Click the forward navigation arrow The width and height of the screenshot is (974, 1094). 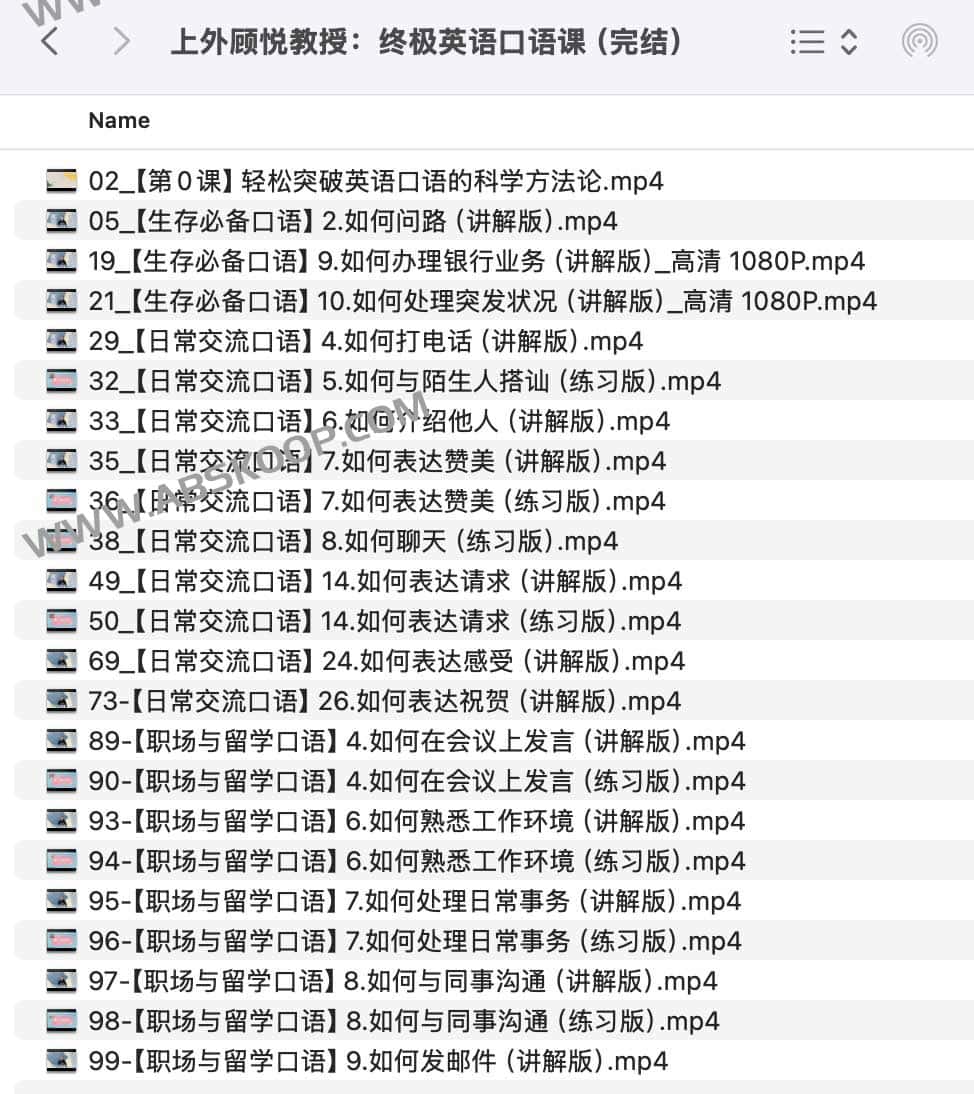pyautogui.click(x=119, y=42)
